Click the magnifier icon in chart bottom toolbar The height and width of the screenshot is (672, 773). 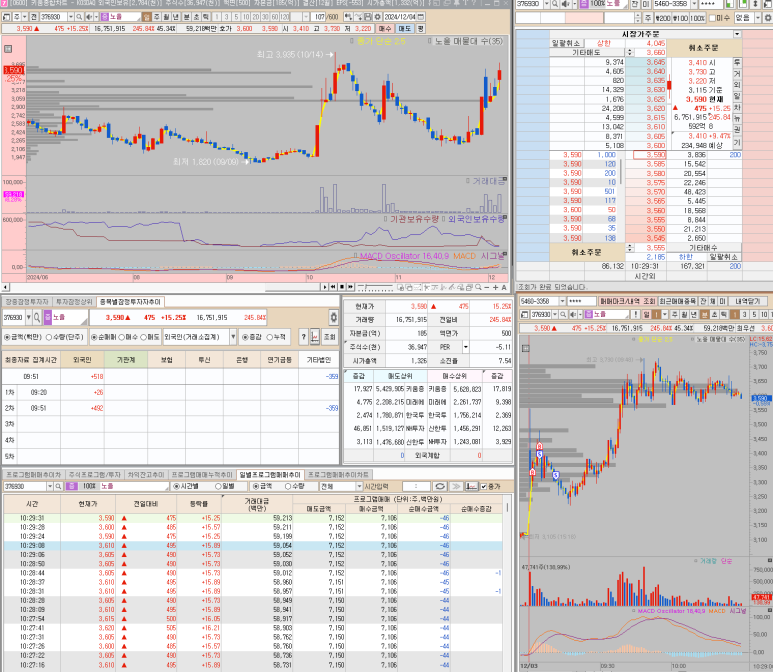pyautogui.click(x=478, y=287)
